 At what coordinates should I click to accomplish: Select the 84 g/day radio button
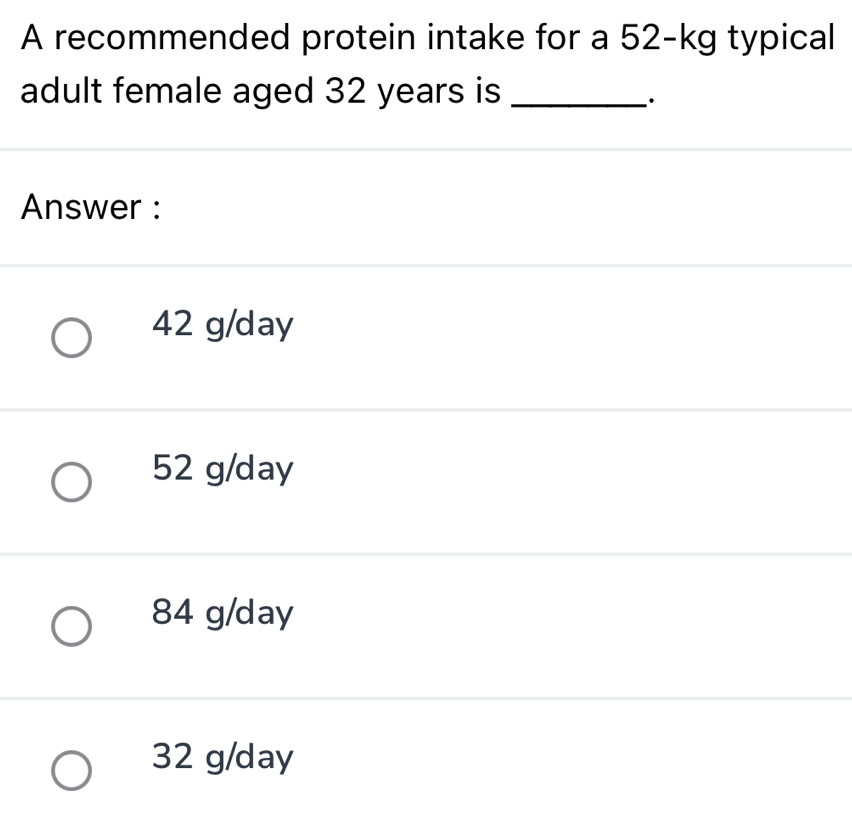(70, 628)
